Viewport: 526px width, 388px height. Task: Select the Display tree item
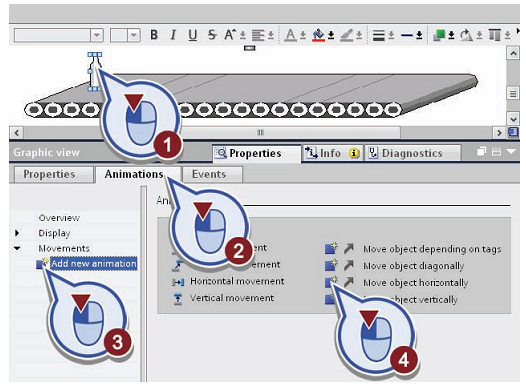54,233
